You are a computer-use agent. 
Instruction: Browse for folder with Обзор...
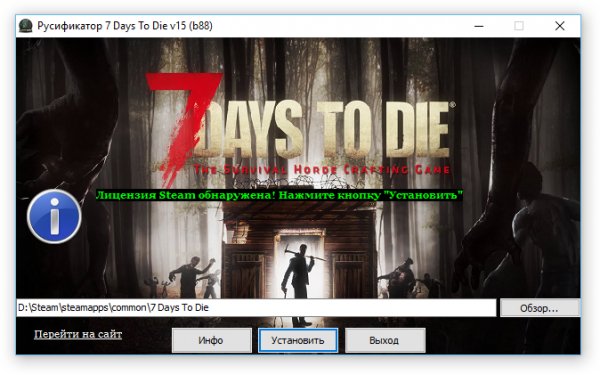click(540, 308)
